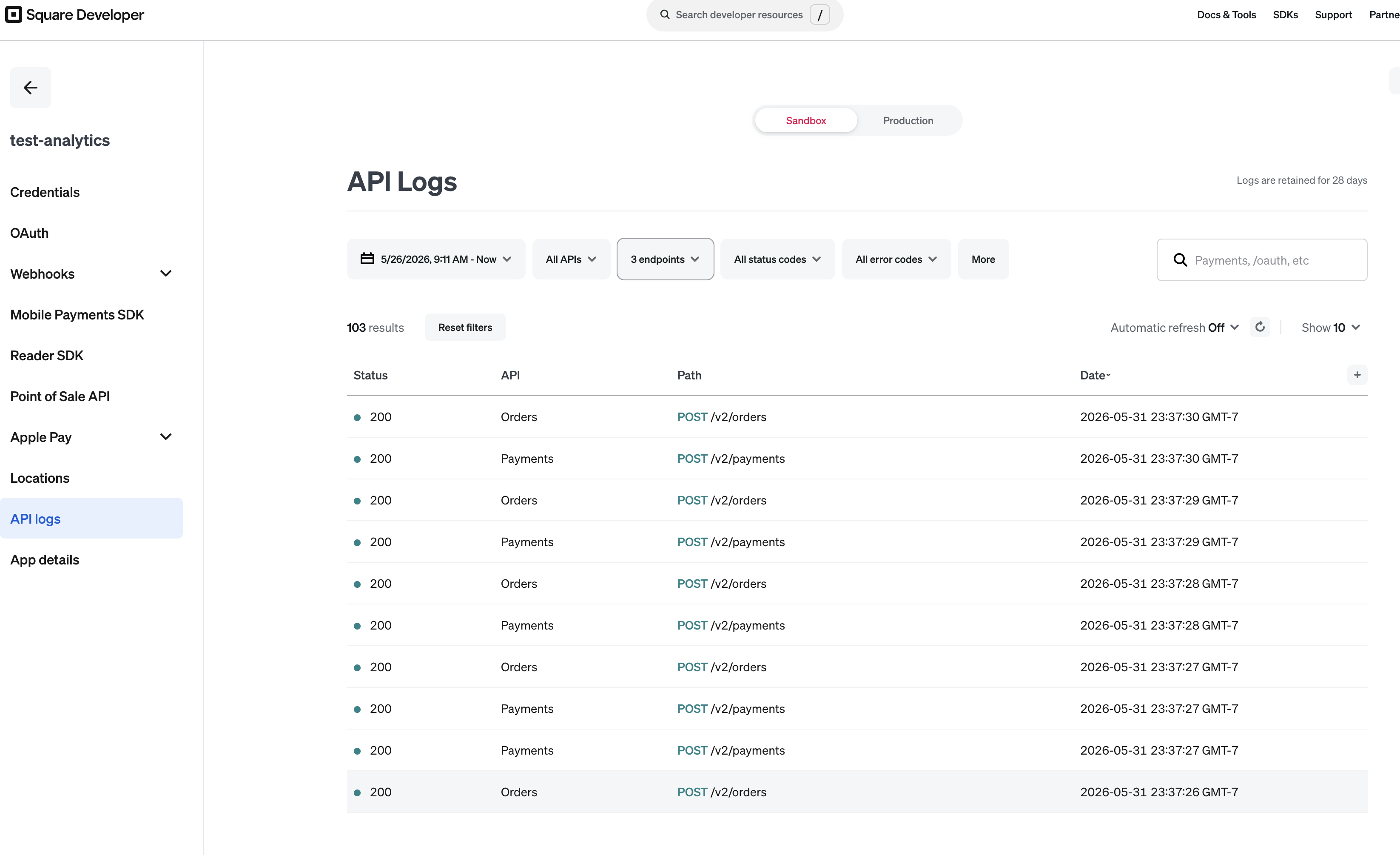Open the Orders log at 23:37:26
Image resolution: width=1400 pixels, height=855 pixels.
857,792
